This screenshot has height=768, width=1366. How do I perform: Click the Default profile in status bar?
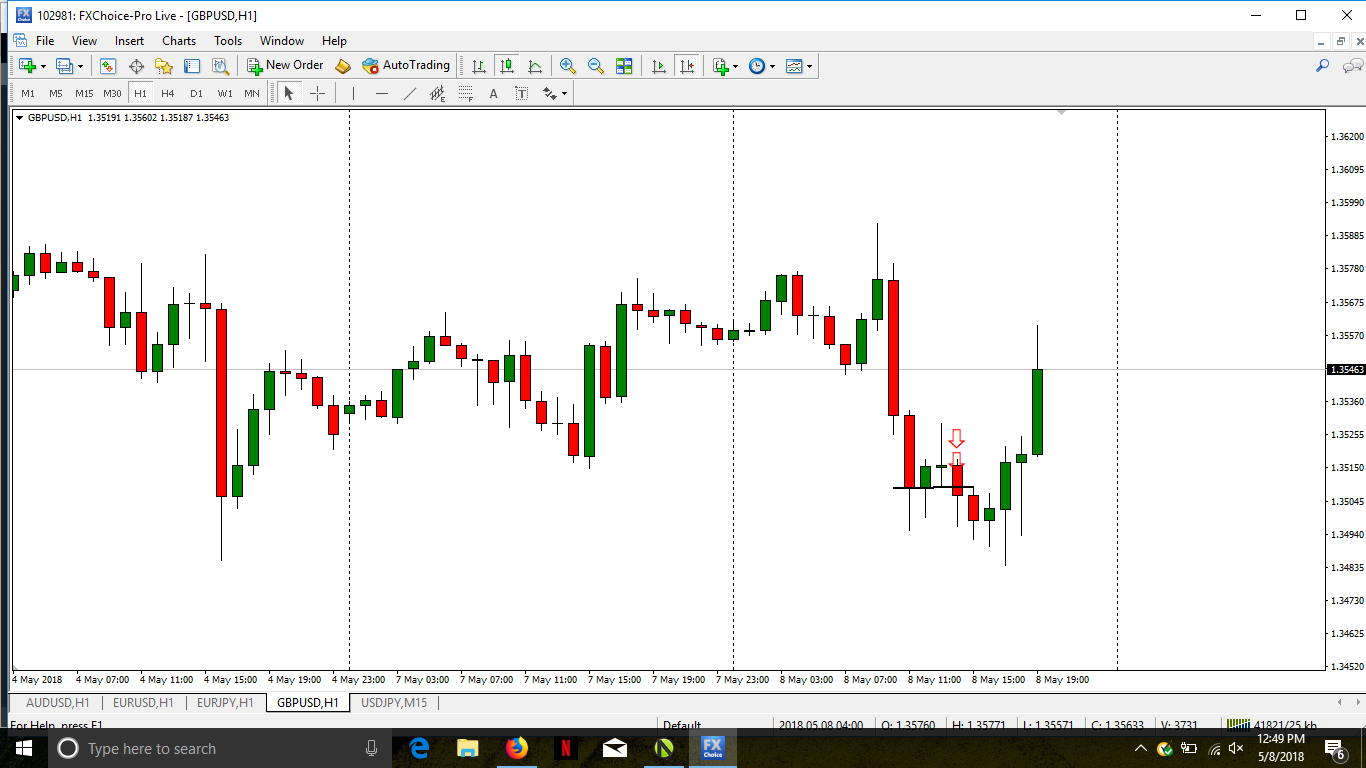click(681, 726)
